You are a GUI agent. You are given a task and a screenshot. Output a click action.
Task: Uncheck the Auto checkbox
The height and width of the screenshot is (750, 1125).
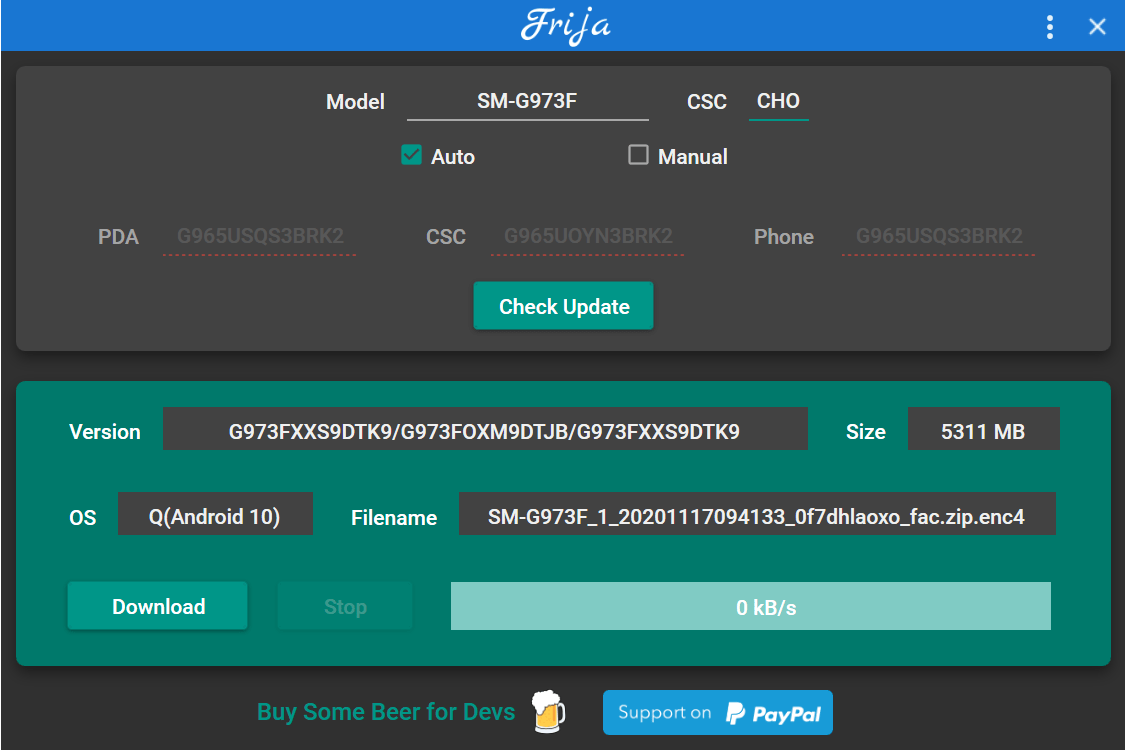[x=411, y=155]
